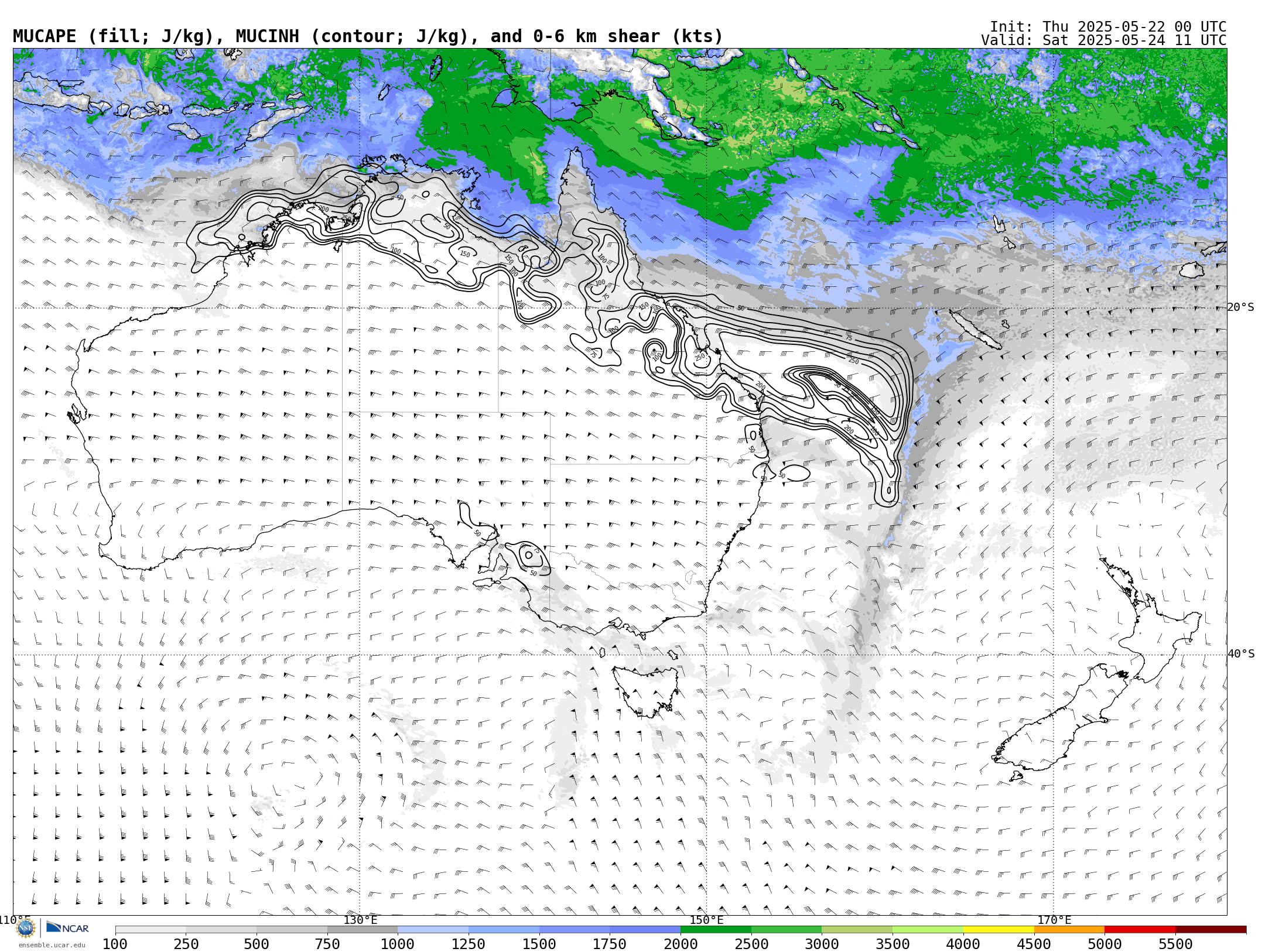
Task: Click the 130°E longitude label
Action: (360, 920)
